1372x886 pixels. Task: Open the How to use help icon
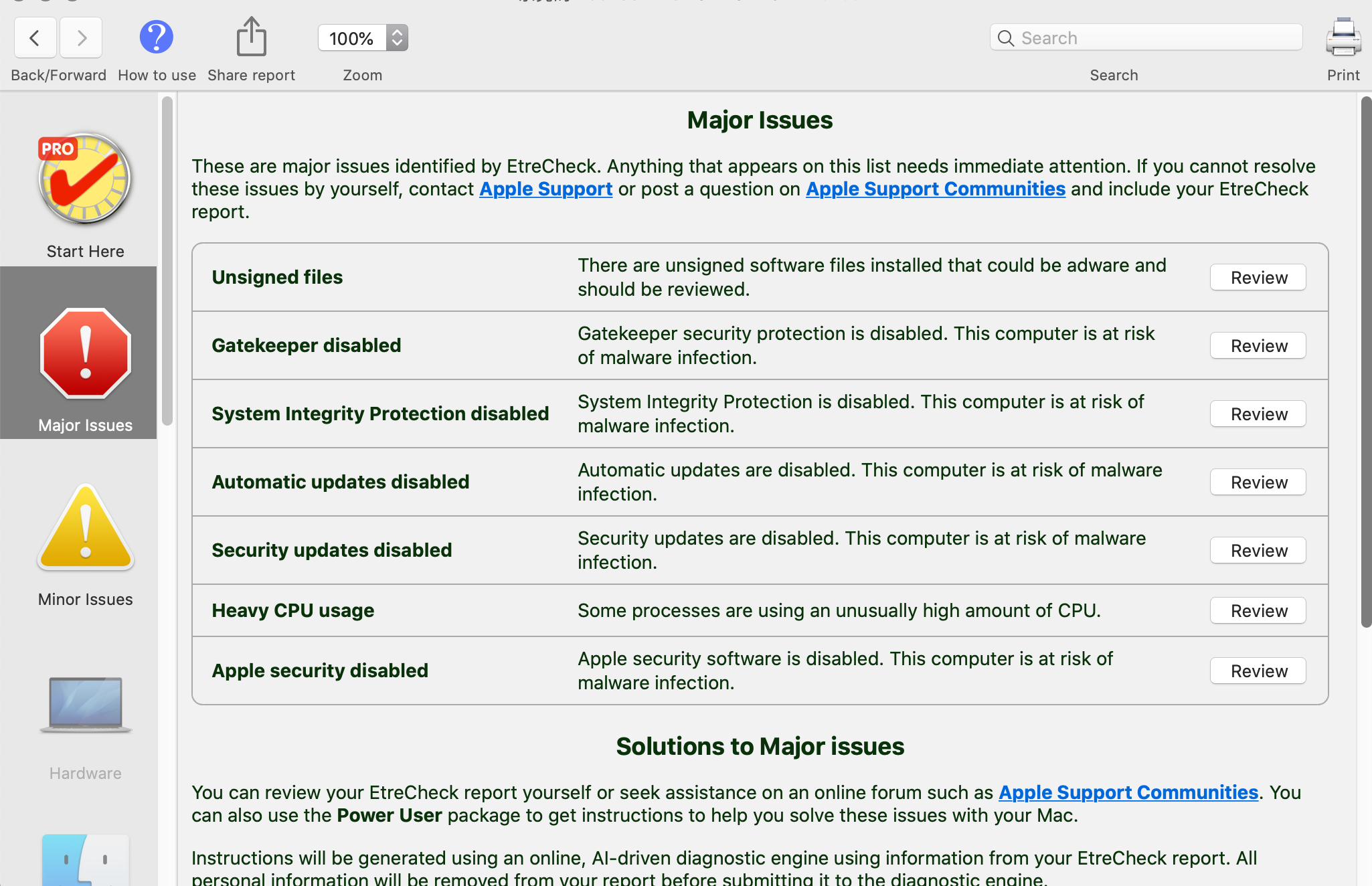pos(156,37)
